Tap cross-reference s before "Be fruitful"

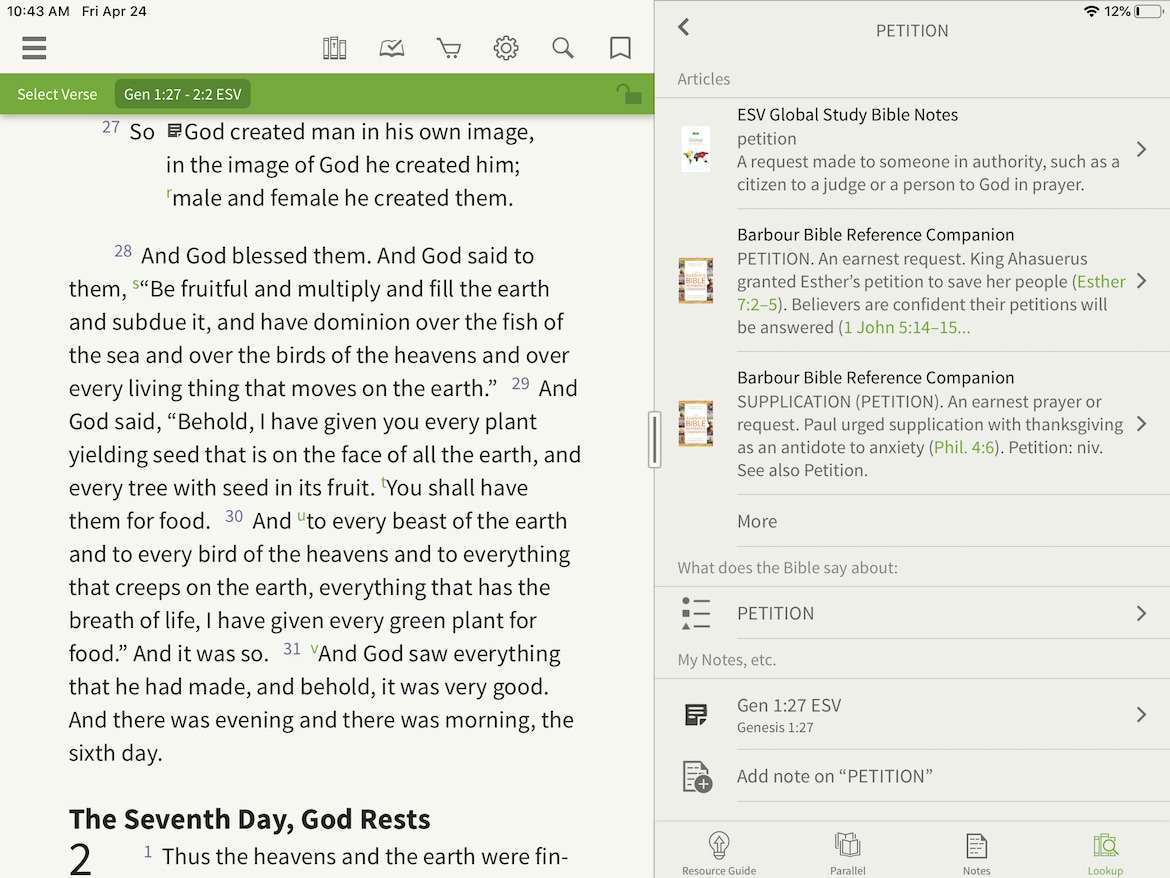pos(136,283)
